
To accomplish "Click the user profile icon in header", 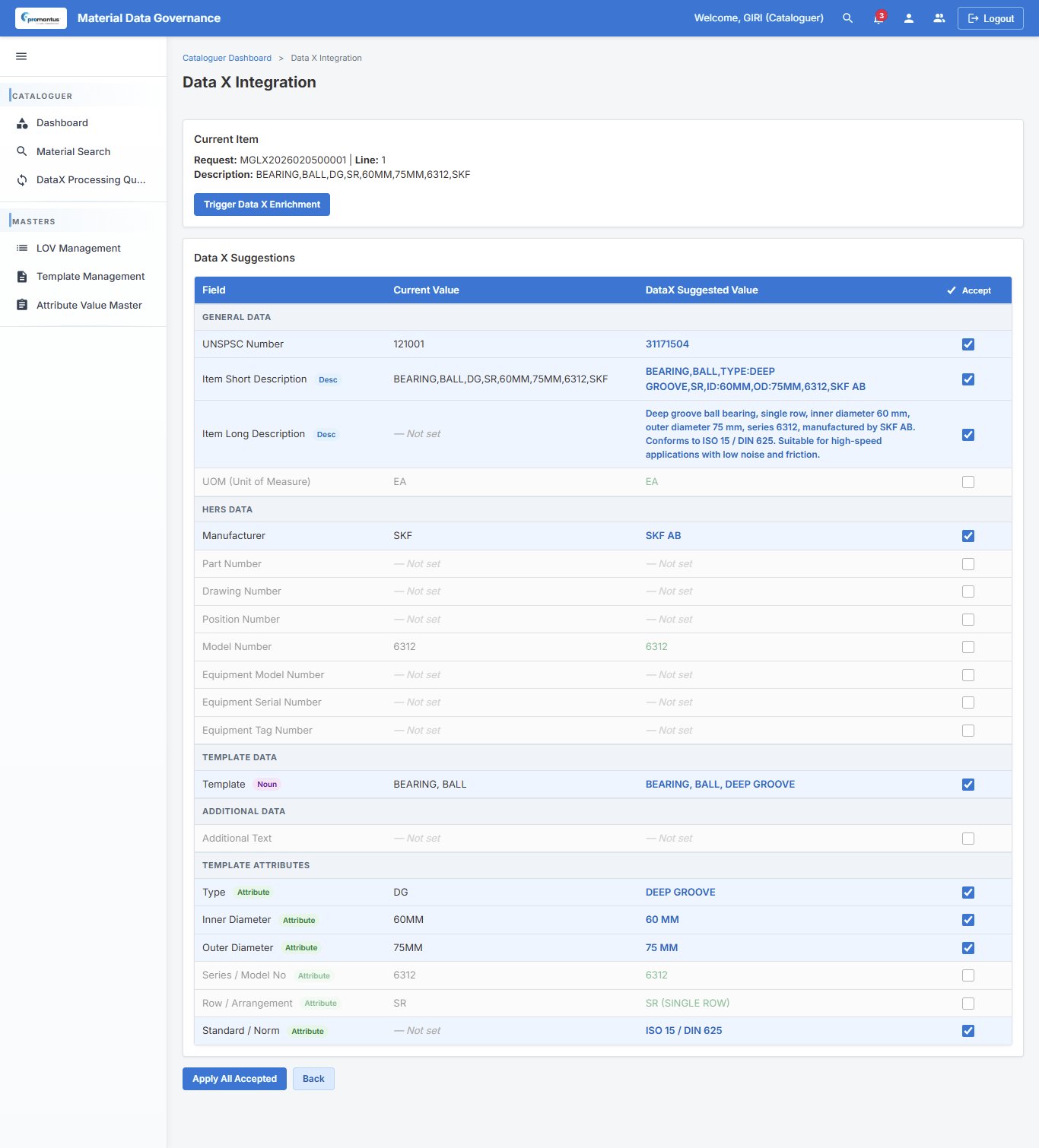I will click(908, 18).
